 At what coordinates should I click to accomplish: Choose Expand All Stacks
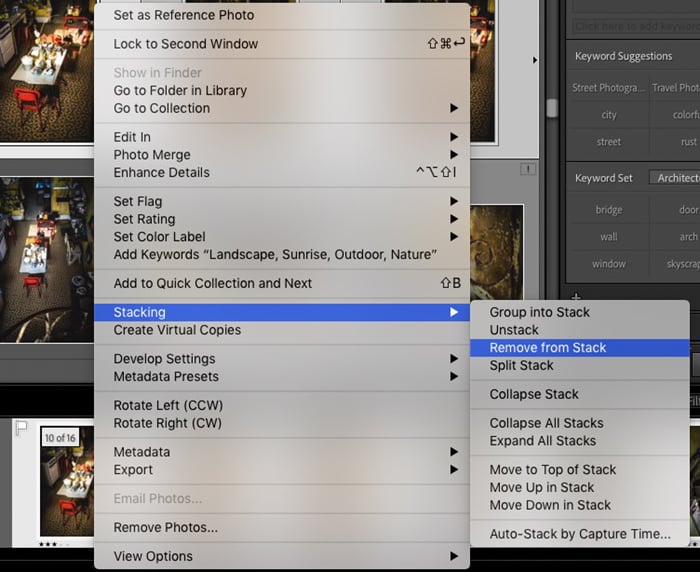coord(580,441)
